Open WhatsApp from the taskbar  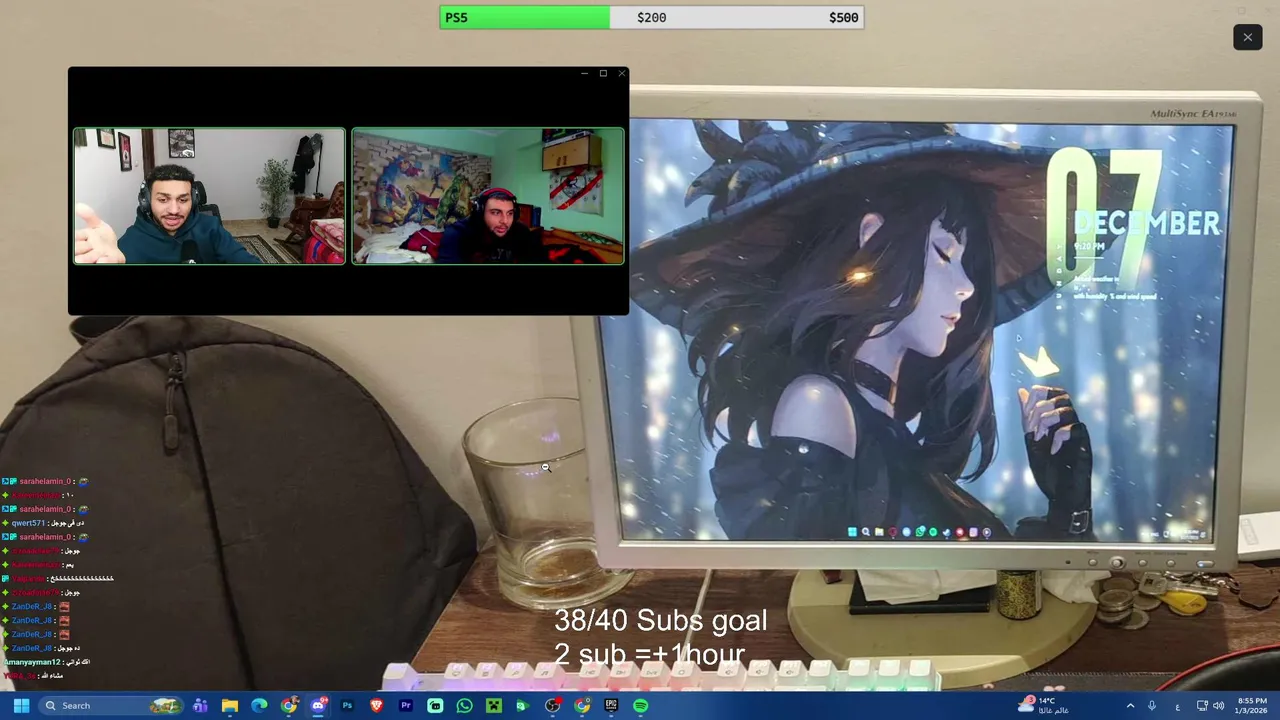464,706
